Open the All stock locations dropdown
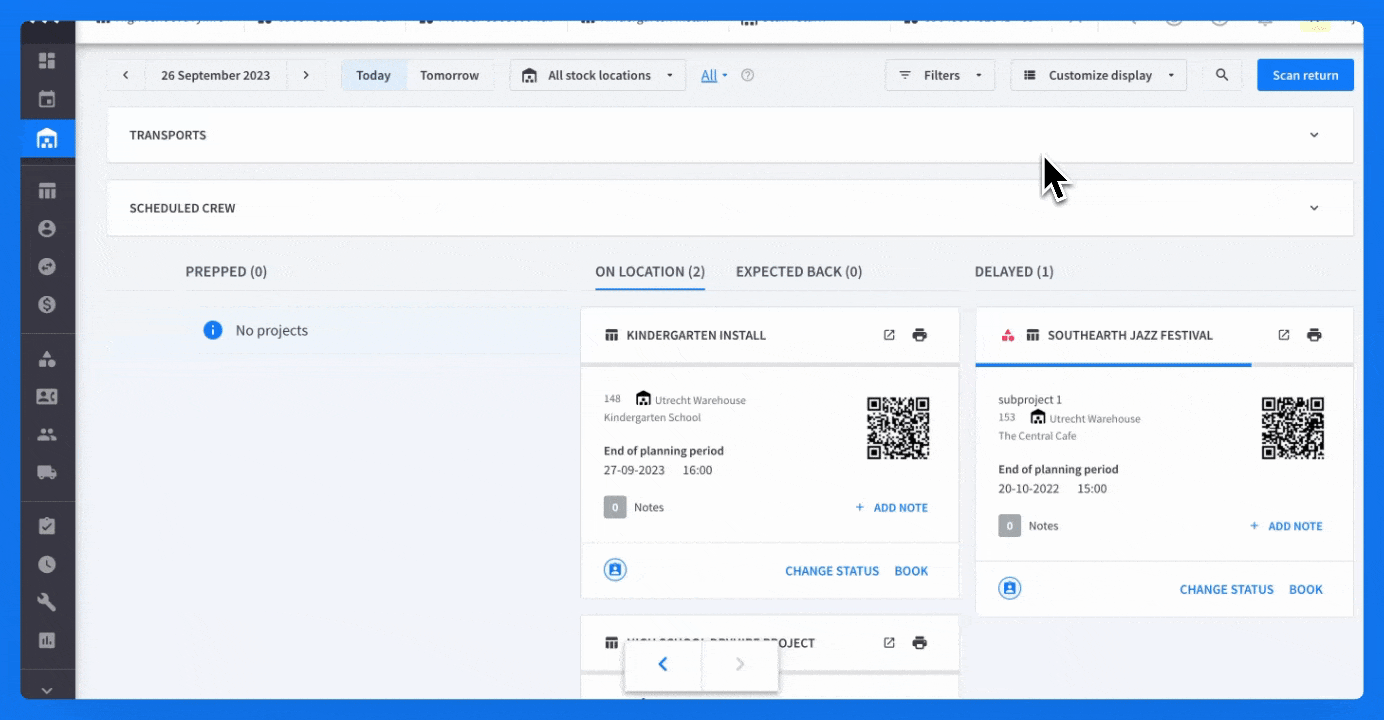The height and width of the screenshot is (720, 1384). 598,75
